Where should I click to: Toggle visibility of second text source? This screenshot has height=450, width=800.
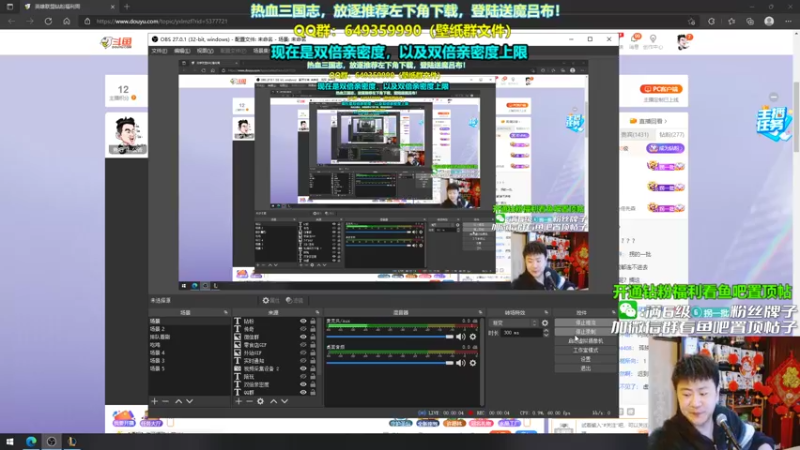303,329
